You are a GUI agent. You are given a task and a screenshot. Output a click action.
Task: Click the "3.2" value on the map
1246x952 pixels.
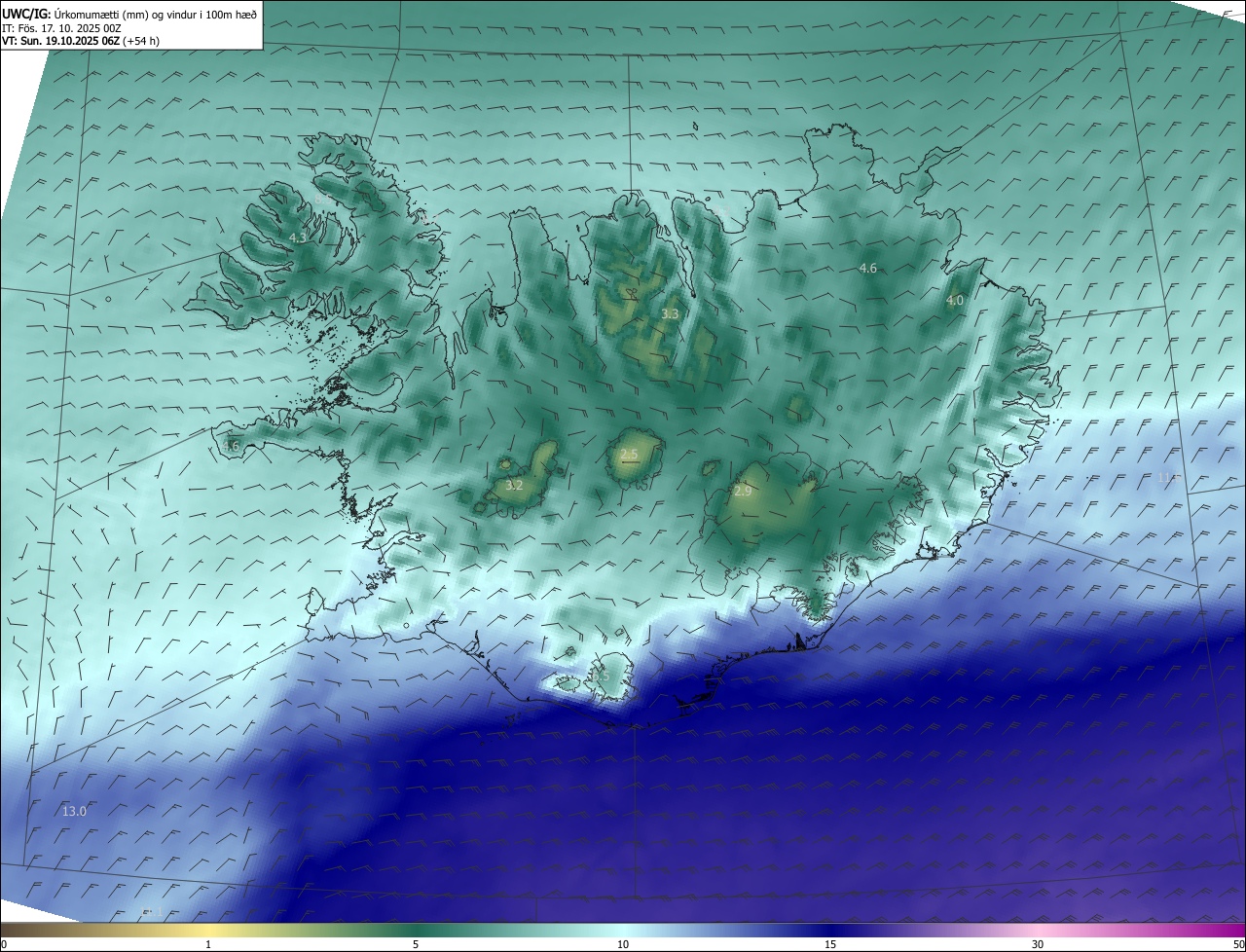pyautogui.click(x=514, y=485)
